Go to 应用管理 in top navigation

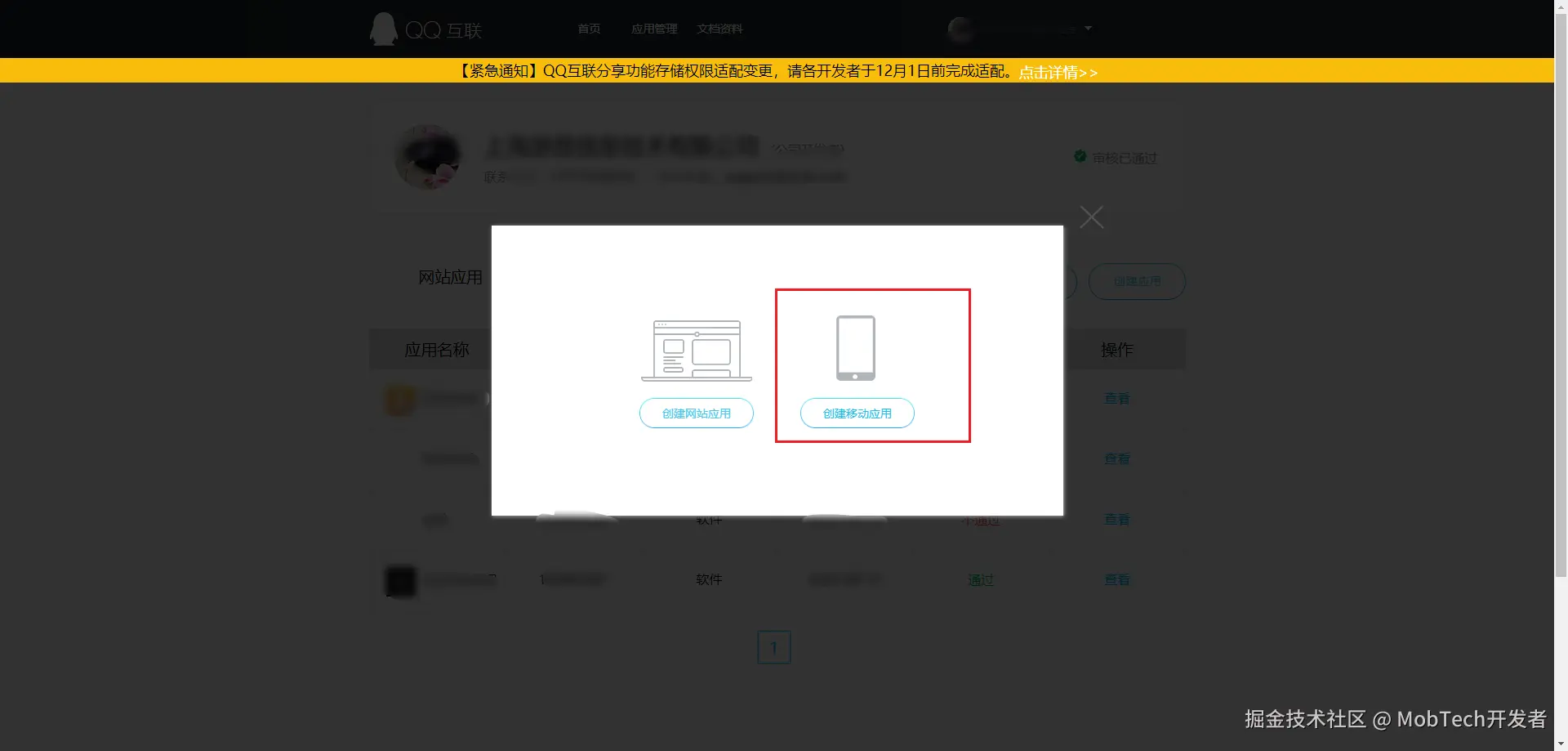pos(654,29)
